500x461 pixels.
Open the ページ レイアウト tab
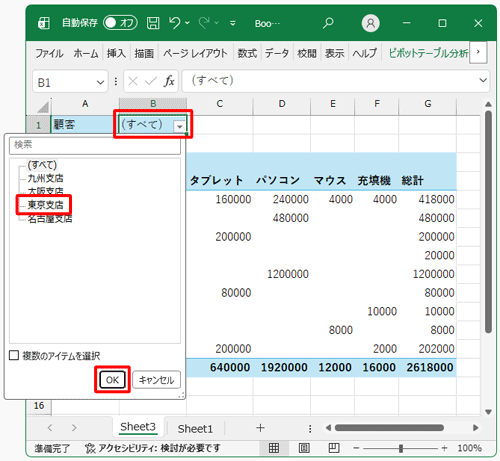click(195, 53)
